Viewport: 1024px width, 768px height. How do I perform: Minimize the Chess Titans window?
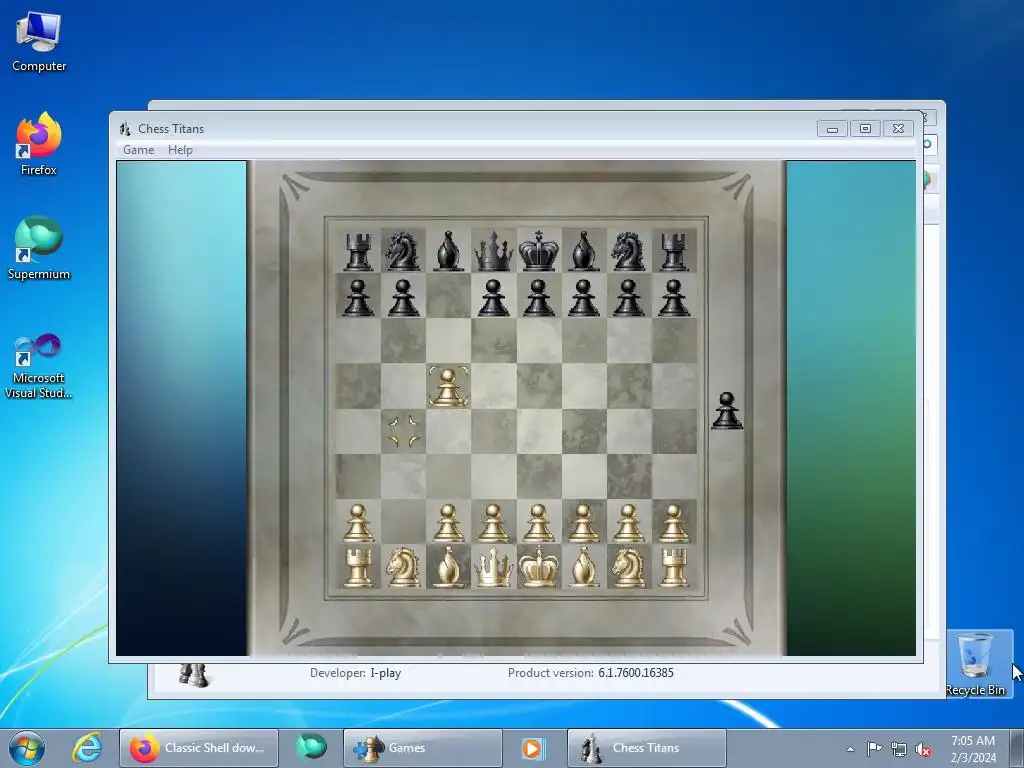pyautogui.click(x=832, y=129)
